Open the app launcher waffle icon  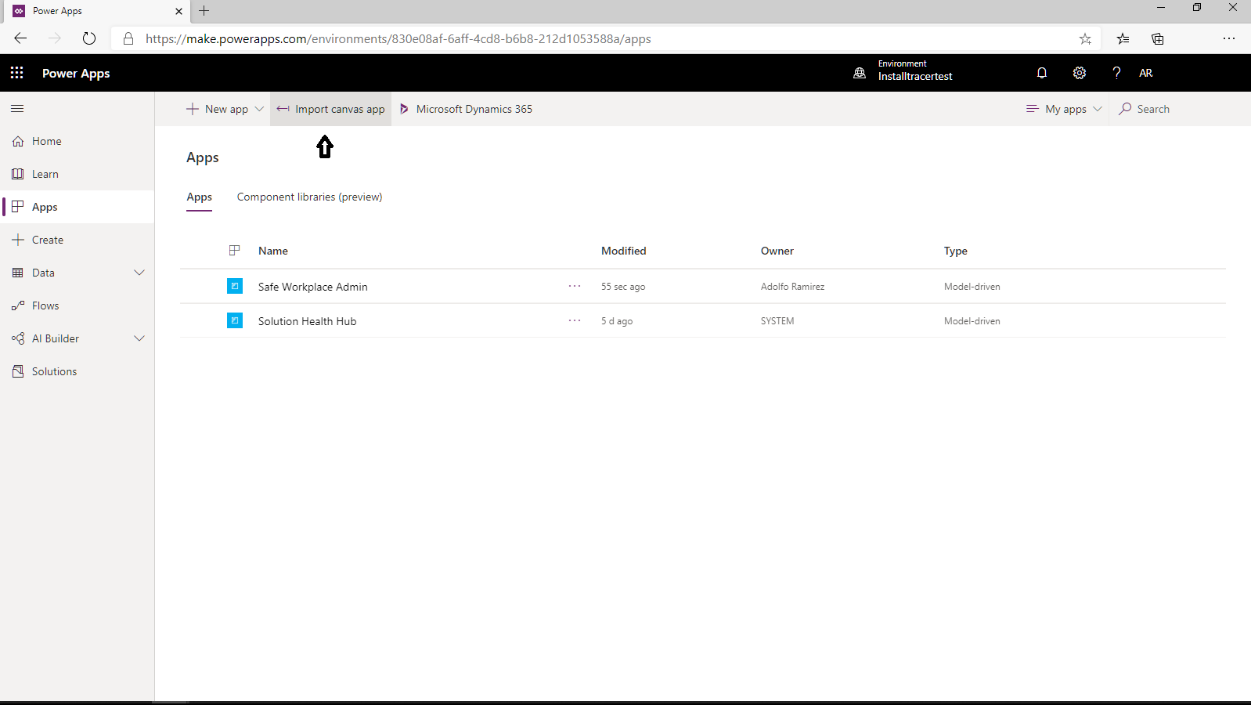[x=17, y=73]
